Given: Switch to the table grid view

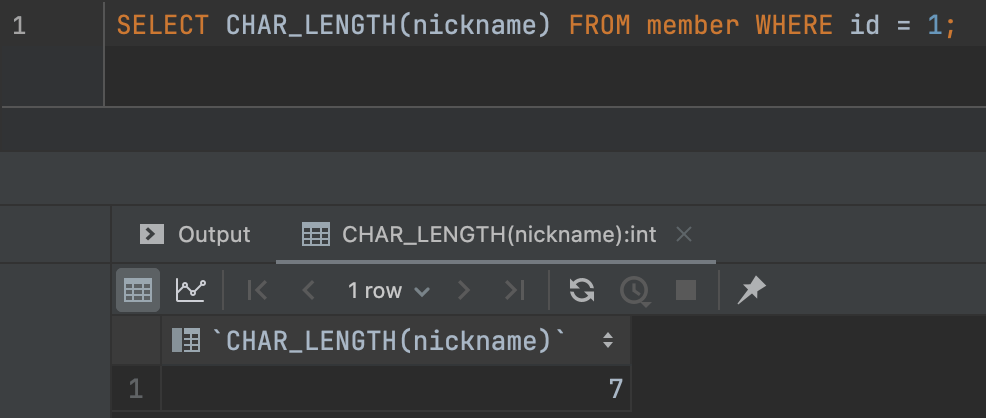Looking at the screenshot, I should tap(136, 290).
